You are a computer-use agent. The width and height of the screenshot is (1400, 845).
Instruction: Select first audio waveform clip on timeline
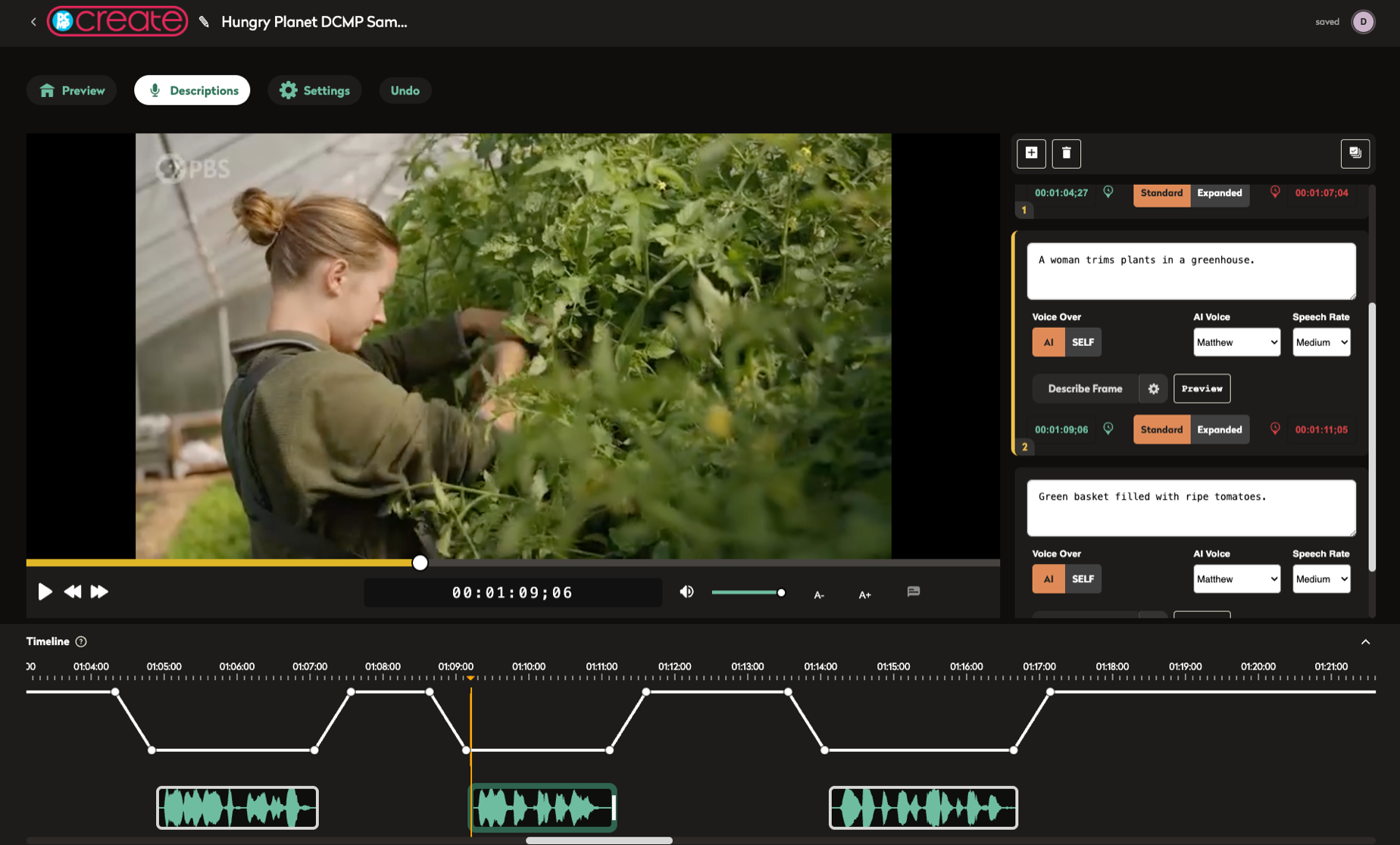[237, 808]
